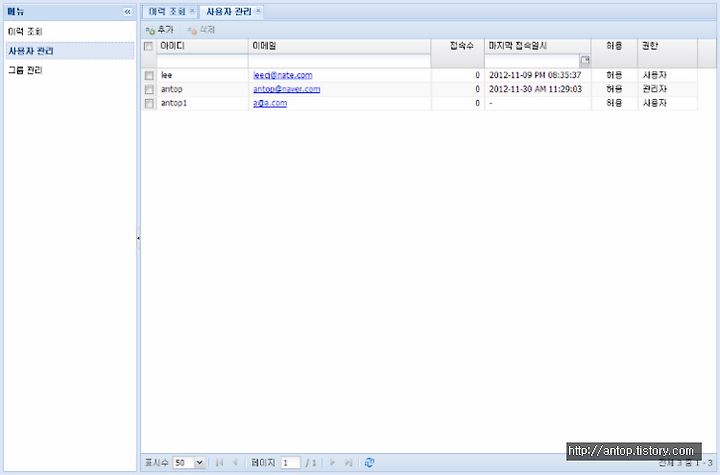Viewport: 720px width, 475px height.
Task: Open the a@a.com email link
Action: 270,103
